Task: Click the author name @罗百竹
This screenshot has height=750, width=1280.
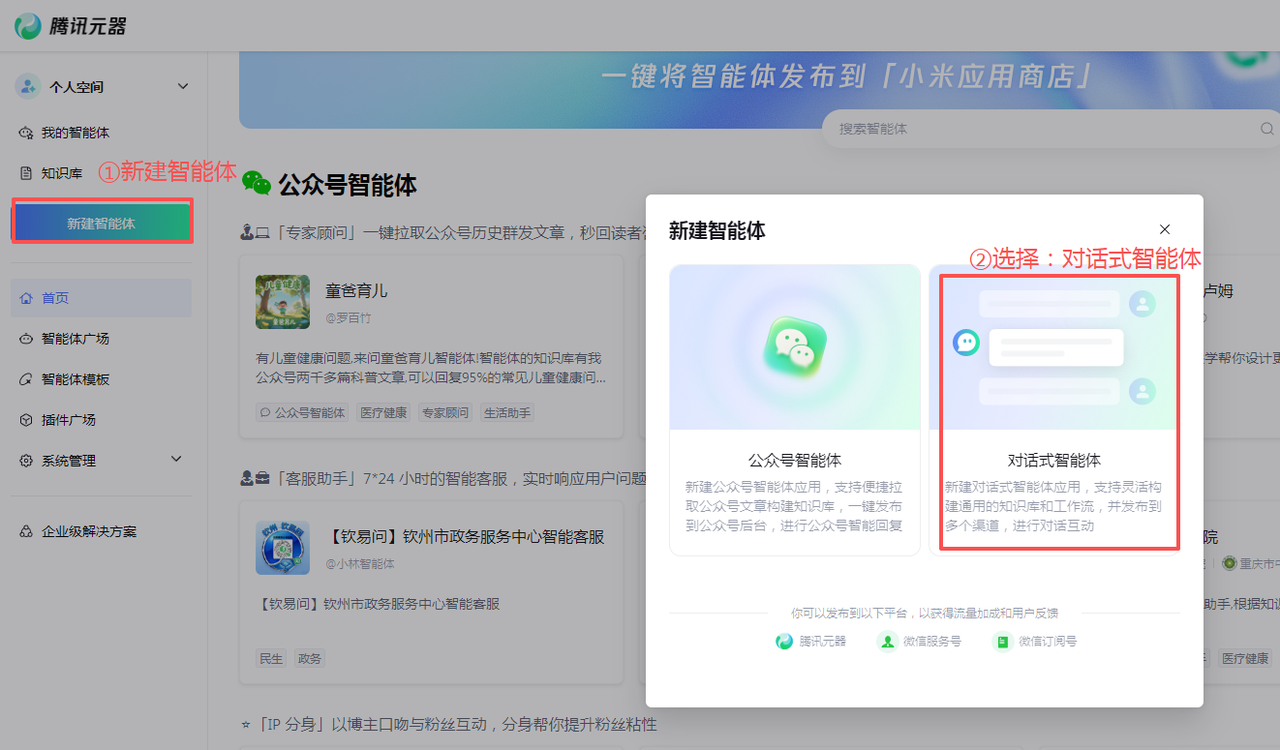Action: click(x=348, y=318)
